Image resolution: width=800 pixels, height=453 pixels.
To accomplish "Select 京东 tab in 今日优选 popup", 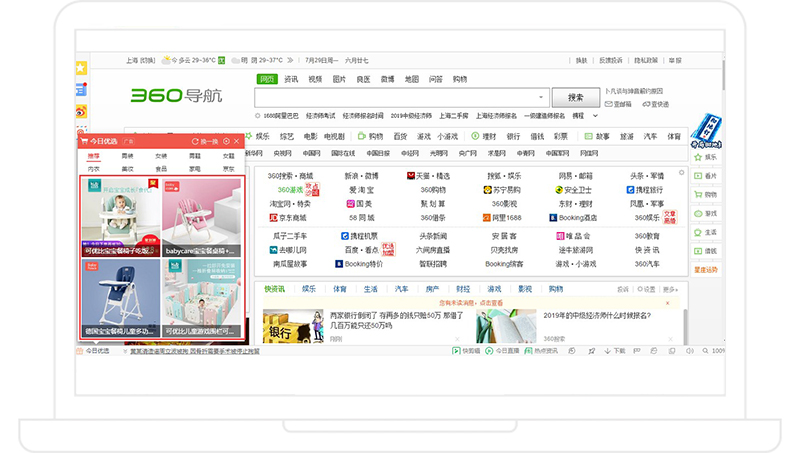I will tap(229, 169).
